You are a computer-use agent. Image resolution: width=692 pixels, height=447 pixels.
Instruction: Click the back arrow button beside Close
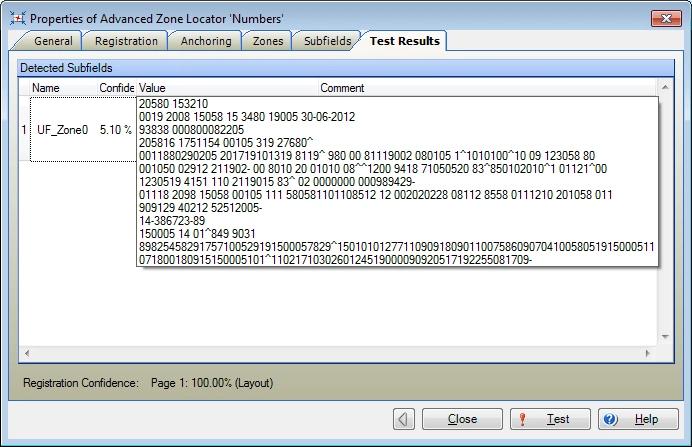[404, 419]
